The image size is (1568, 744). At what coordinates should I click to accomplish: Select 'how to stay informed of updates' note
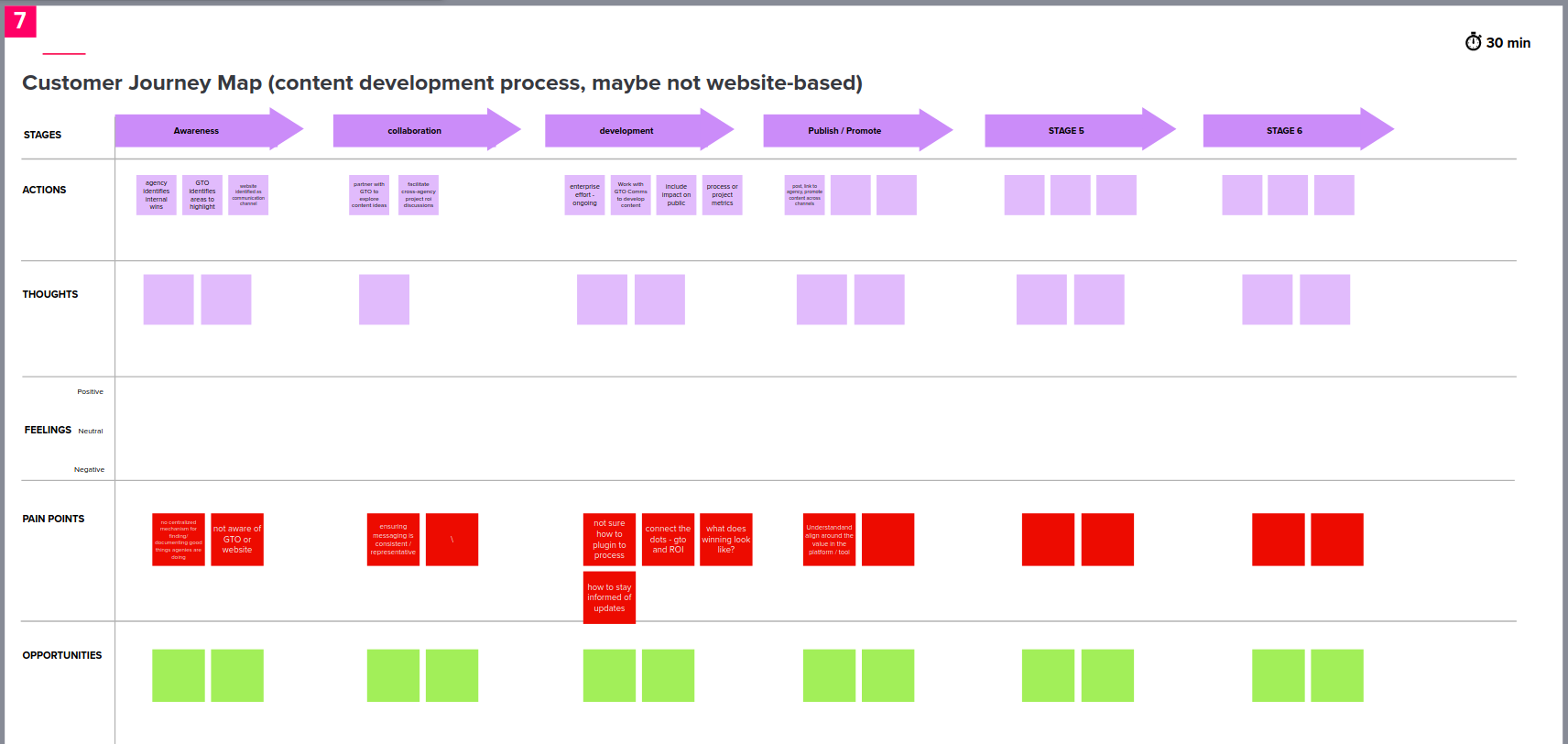609,597
